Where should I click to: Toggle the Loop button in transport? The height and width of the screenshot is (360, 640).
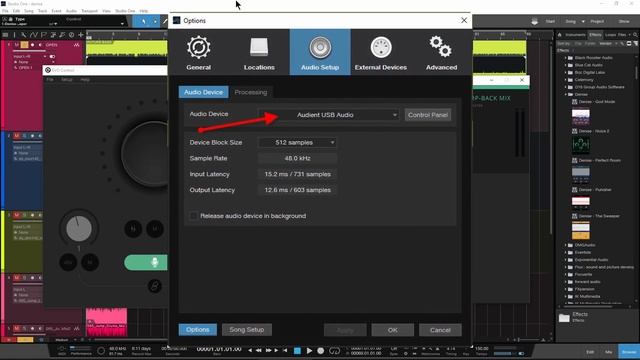click(334, 351)
